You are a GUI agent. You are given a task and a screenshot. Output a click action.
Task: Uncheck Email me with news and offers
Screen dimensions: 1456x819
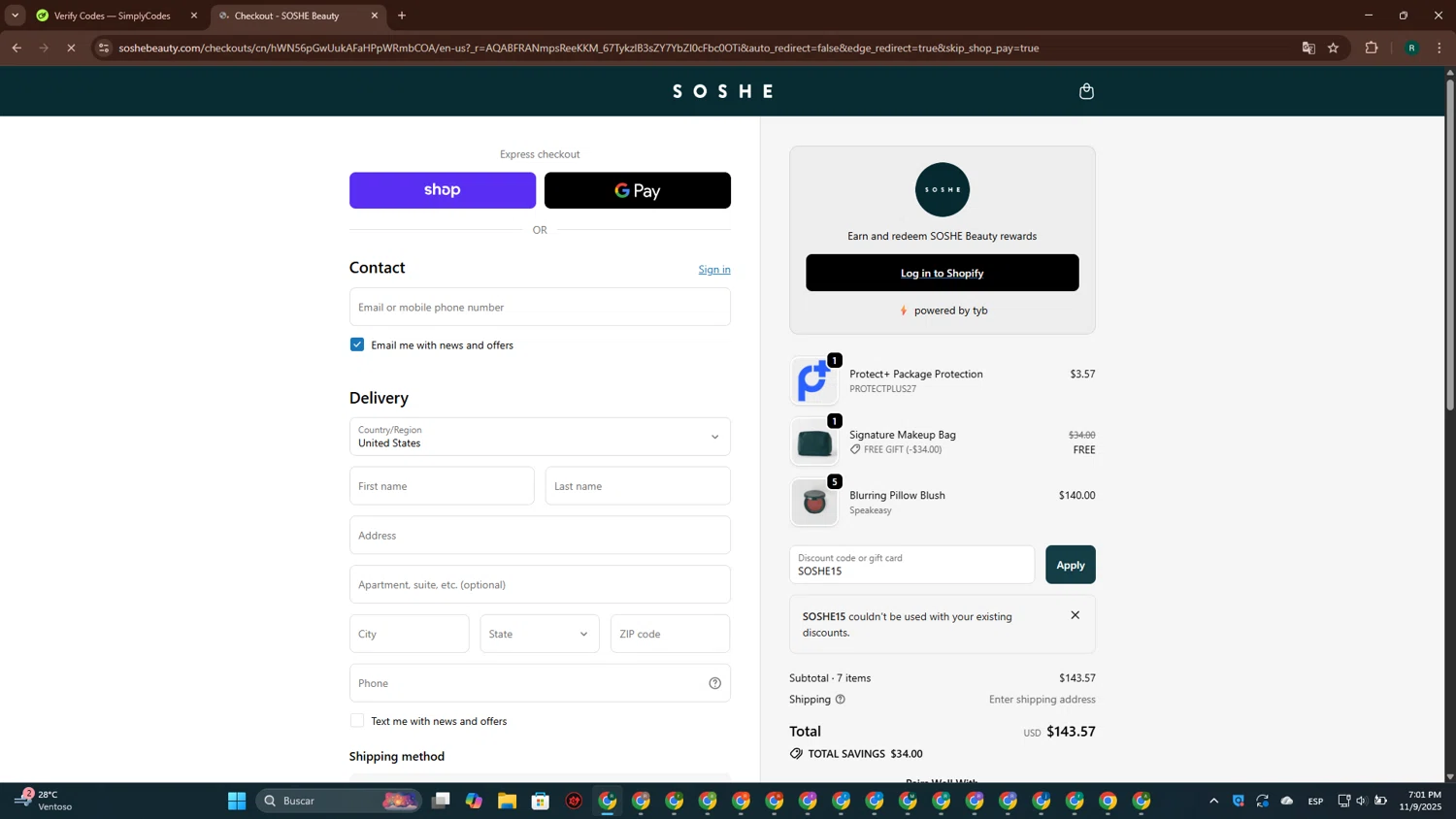click(x=357, y=344)
